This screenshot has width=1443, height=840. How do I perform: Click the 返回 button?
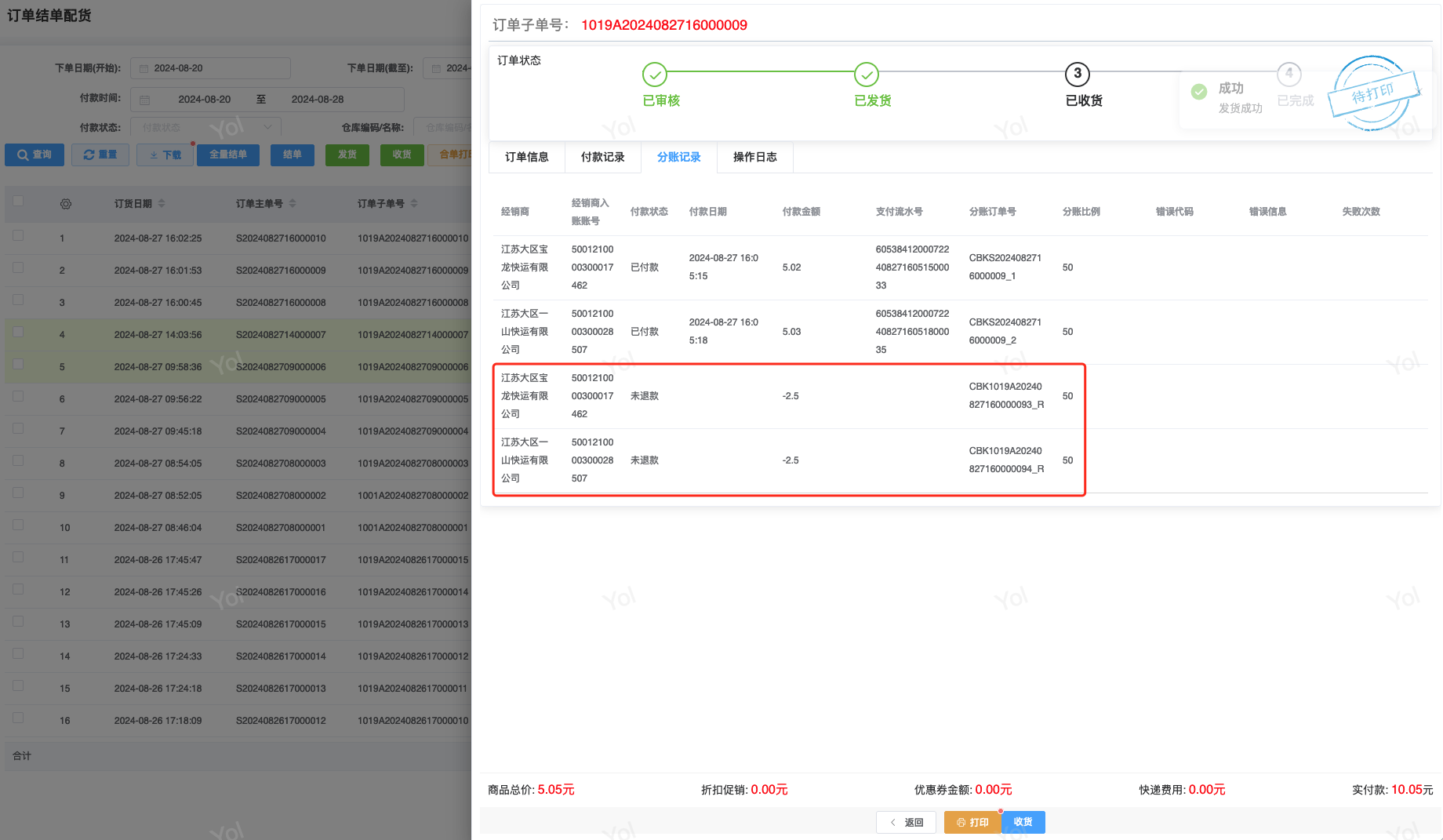pyautogui.click(x=906, y=822)
